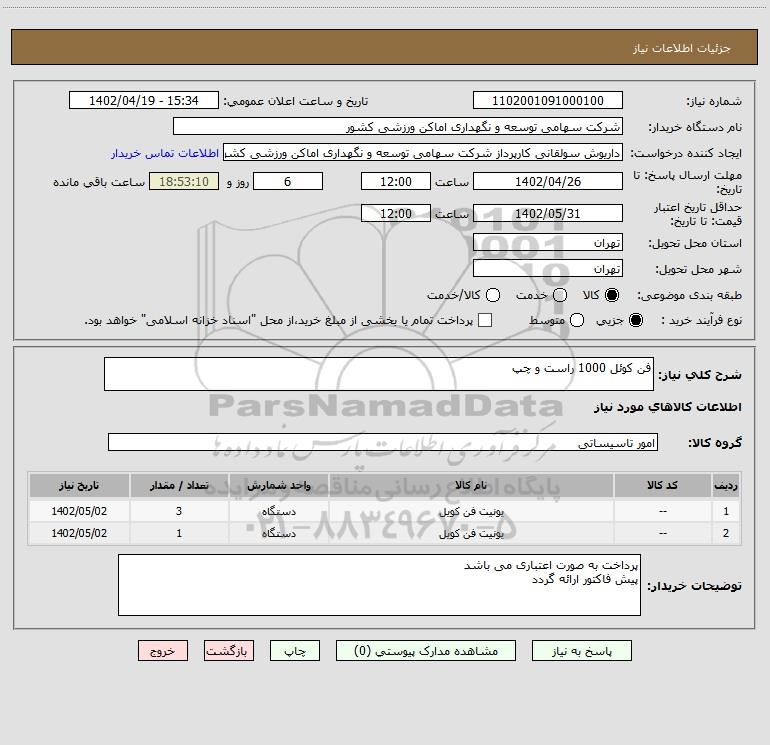
Task: Click the request creator field داریوش سولقانی
Action: 423,152
